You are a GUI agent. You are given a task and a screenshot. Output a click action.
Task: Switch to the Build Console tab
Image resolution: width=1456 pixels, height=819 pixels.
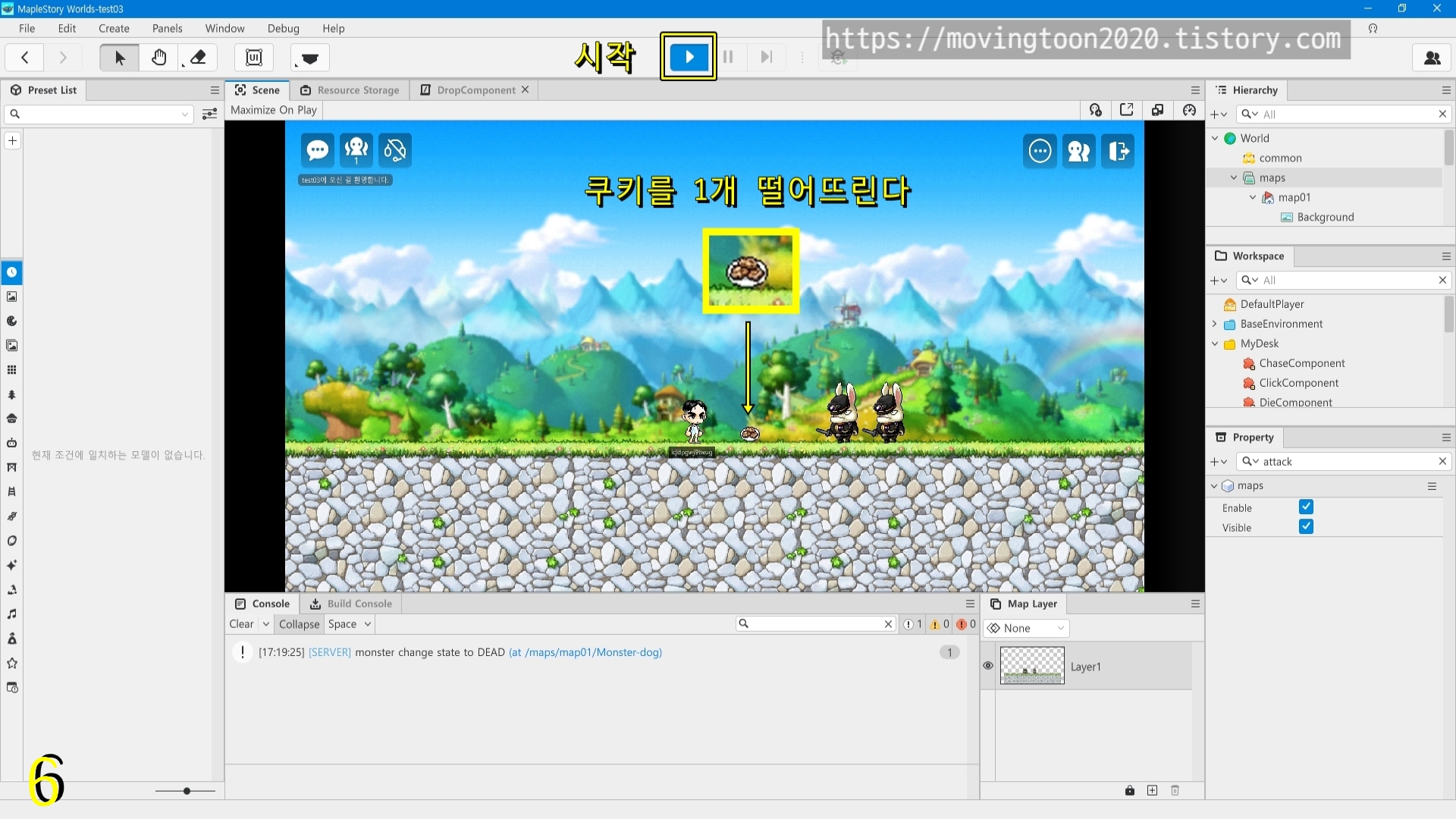[x=351, y=604]
